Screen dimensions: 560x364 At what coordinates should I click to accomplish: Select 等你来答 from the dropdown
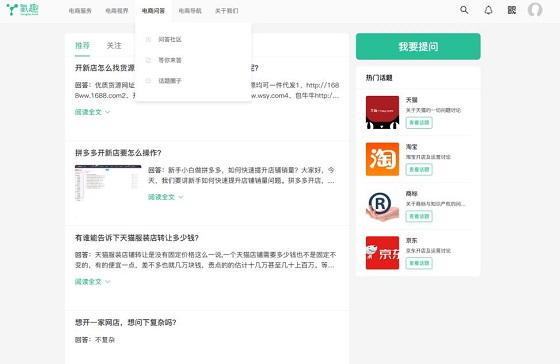click(x=170, y=60)
